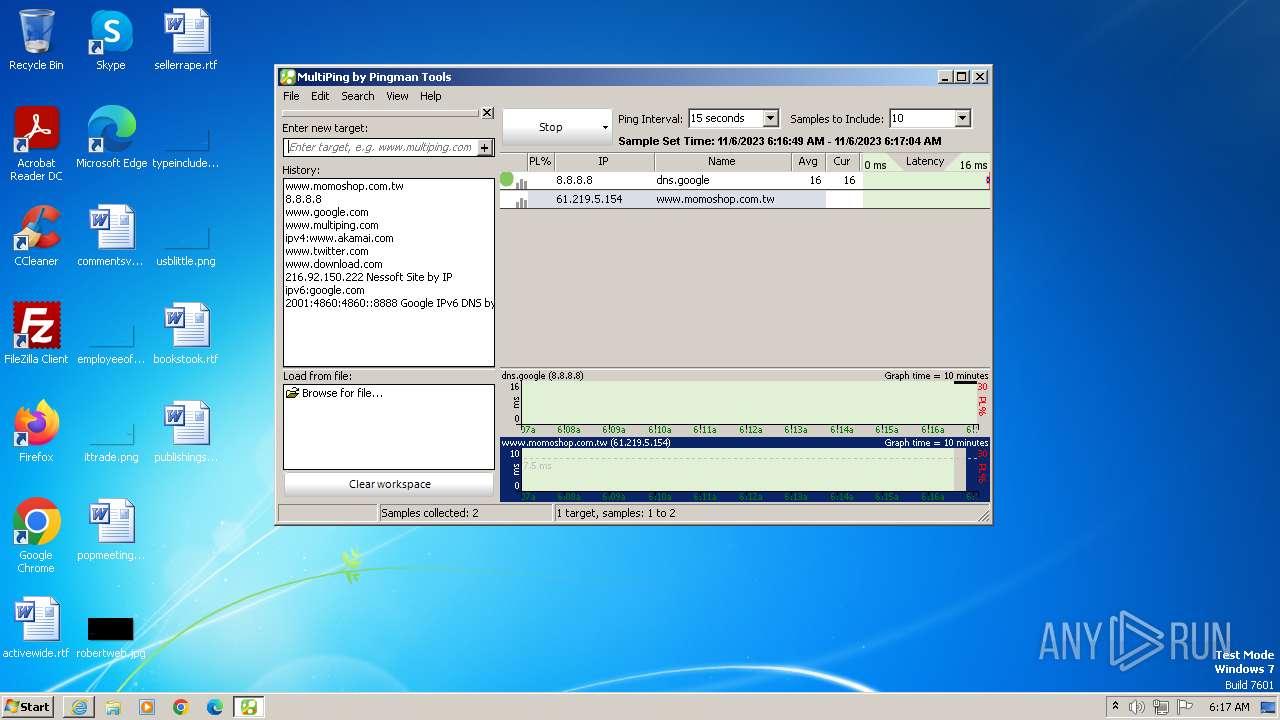Click graph icon in 61.219.5.154 row
This screenshot has height=720, width=1280.
(521, 201)
